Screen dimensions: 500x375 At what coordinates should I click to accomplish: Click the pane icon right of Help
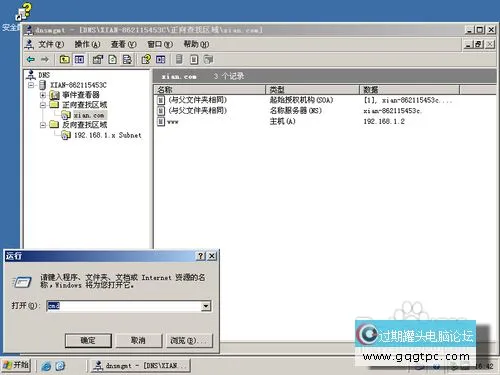[161, 60]
